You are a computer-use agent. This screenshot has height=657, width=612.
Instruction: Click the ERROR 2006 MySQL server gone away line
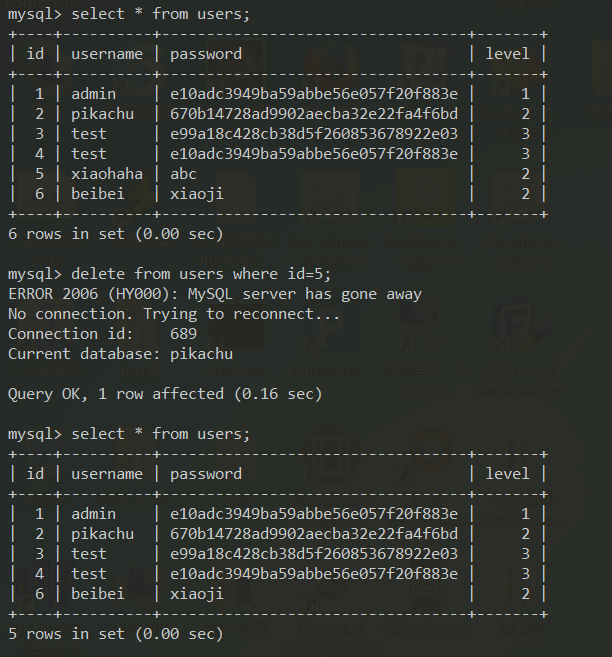pos(215,294)
